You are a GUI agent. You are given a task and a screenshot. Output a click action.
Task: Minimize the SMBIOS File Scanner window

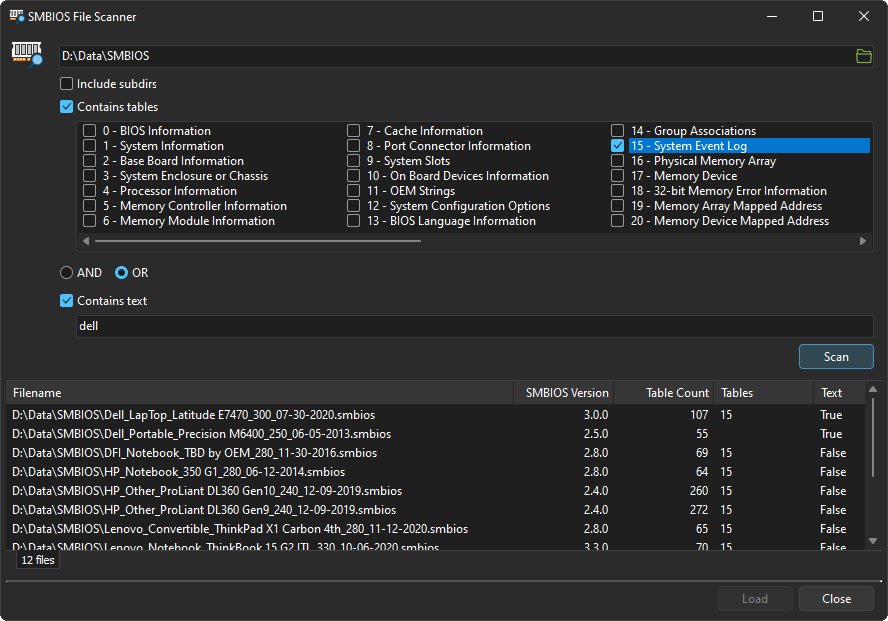[772, 16]
